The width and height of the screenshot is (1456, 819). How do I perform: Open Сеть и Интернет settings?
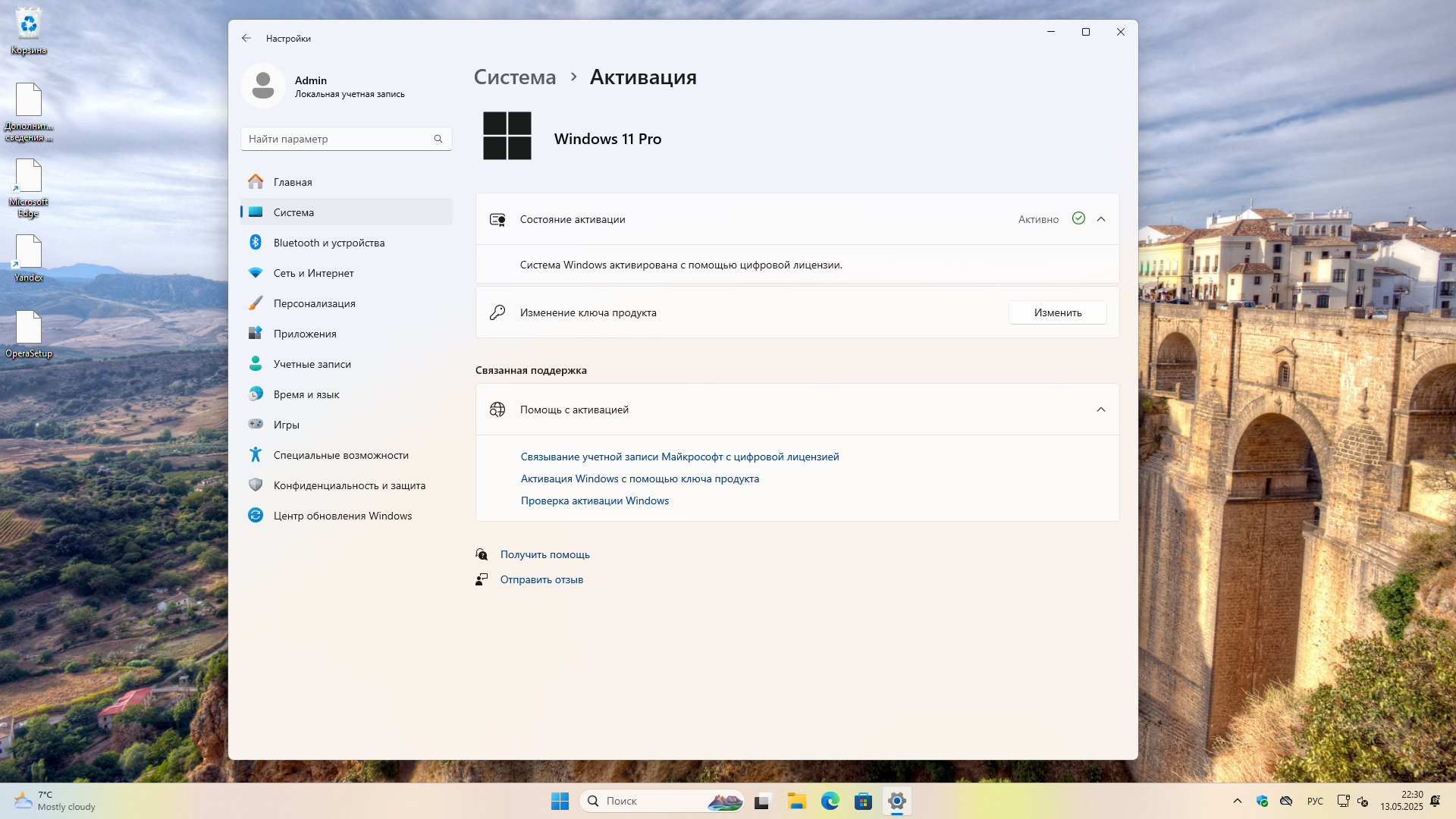pyautogui.click(x=313, y=273)
